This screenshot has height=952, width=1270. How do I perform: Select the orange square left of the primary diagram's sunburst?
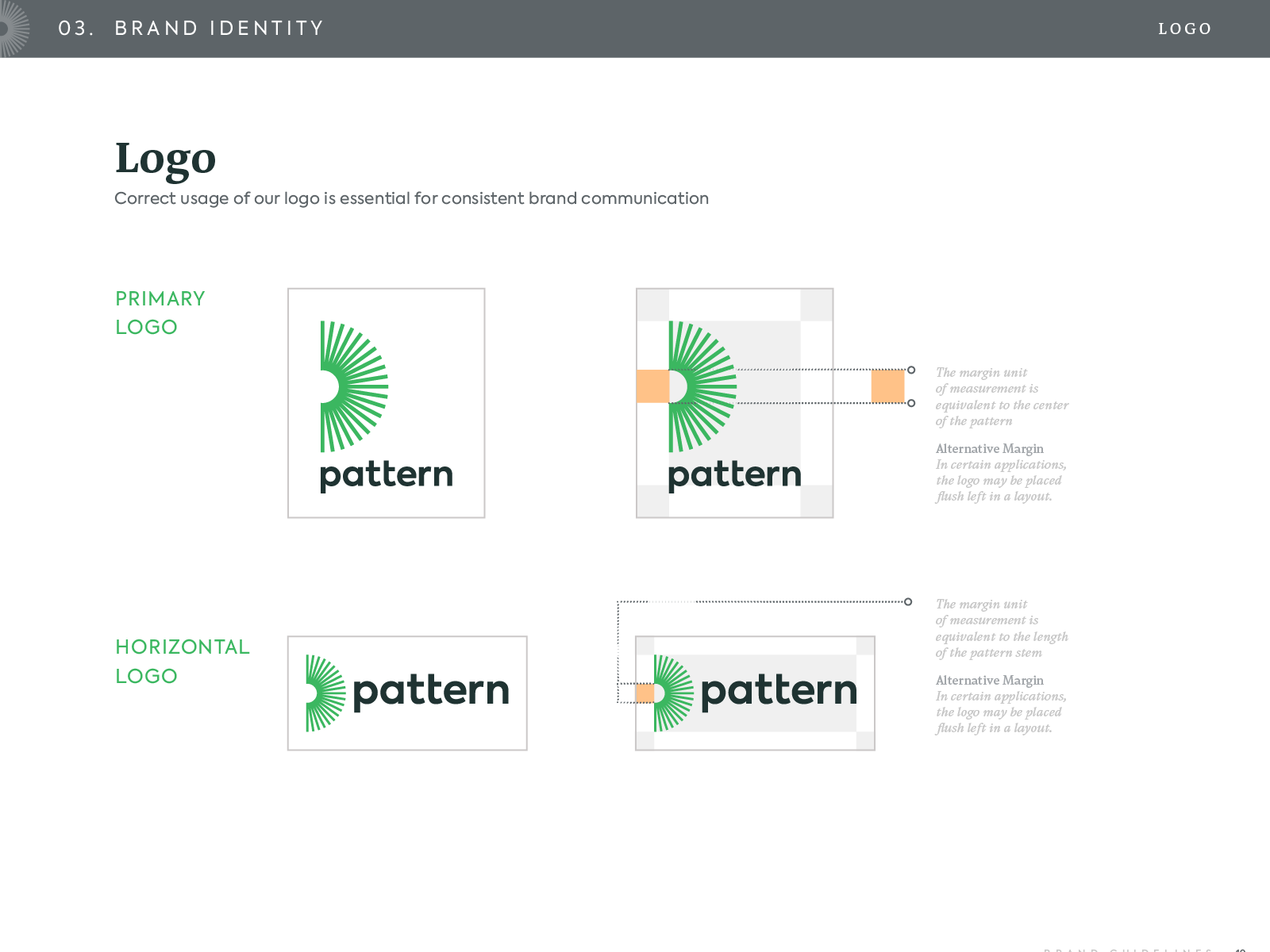[x=652, y=386]
